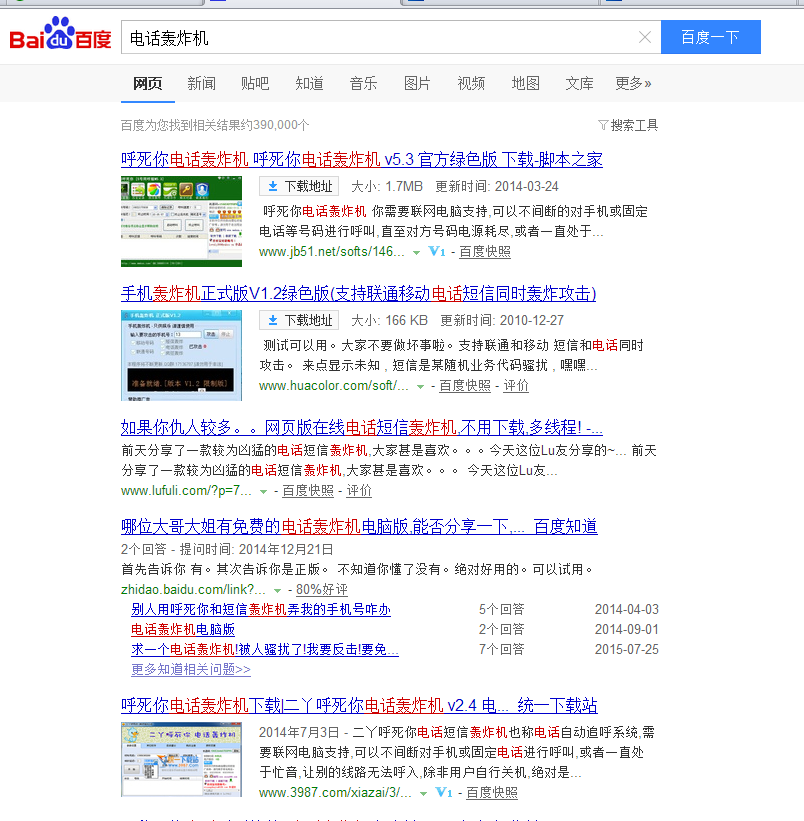
Task: Open the 呼死你电话轰炸机下载 统一下载站 result
Action: coord(359,705)
